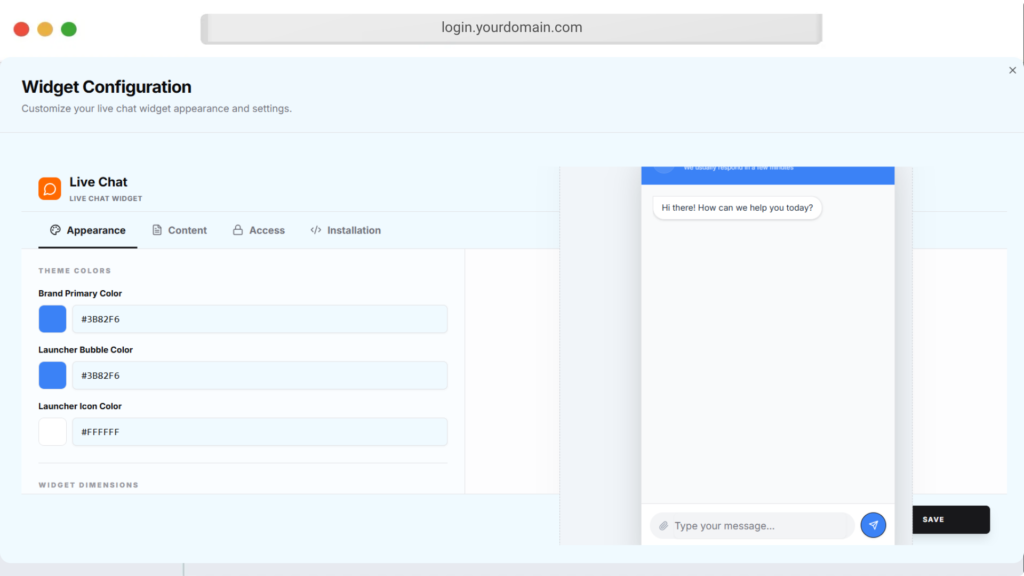Viewport: 1024px width, 576px height.
Task: Click the red window close button
Action: 21,29
